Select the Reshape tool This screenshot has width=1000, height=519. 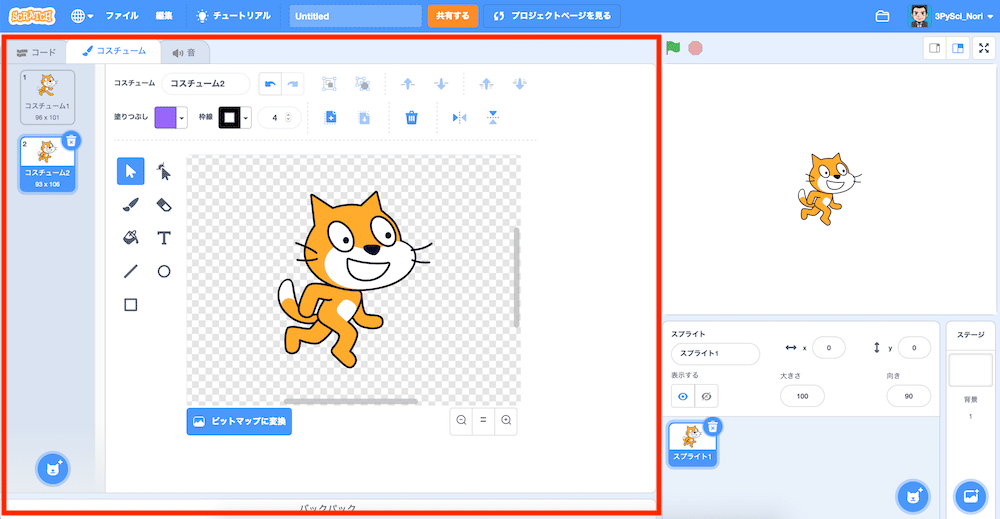[164, 172]
